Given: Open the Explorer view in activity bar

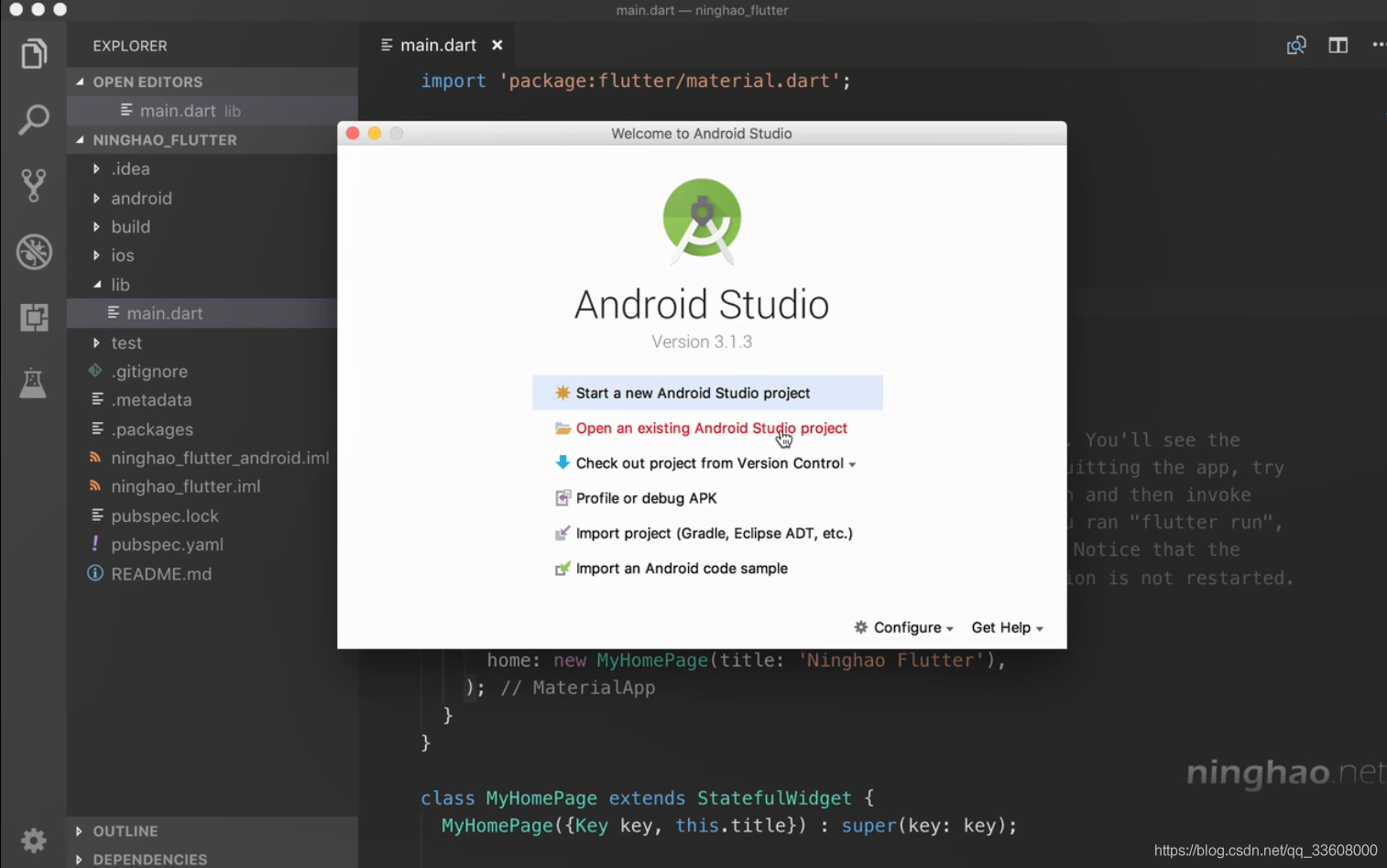Looking at the screenshot, I should tap(34, 54).
